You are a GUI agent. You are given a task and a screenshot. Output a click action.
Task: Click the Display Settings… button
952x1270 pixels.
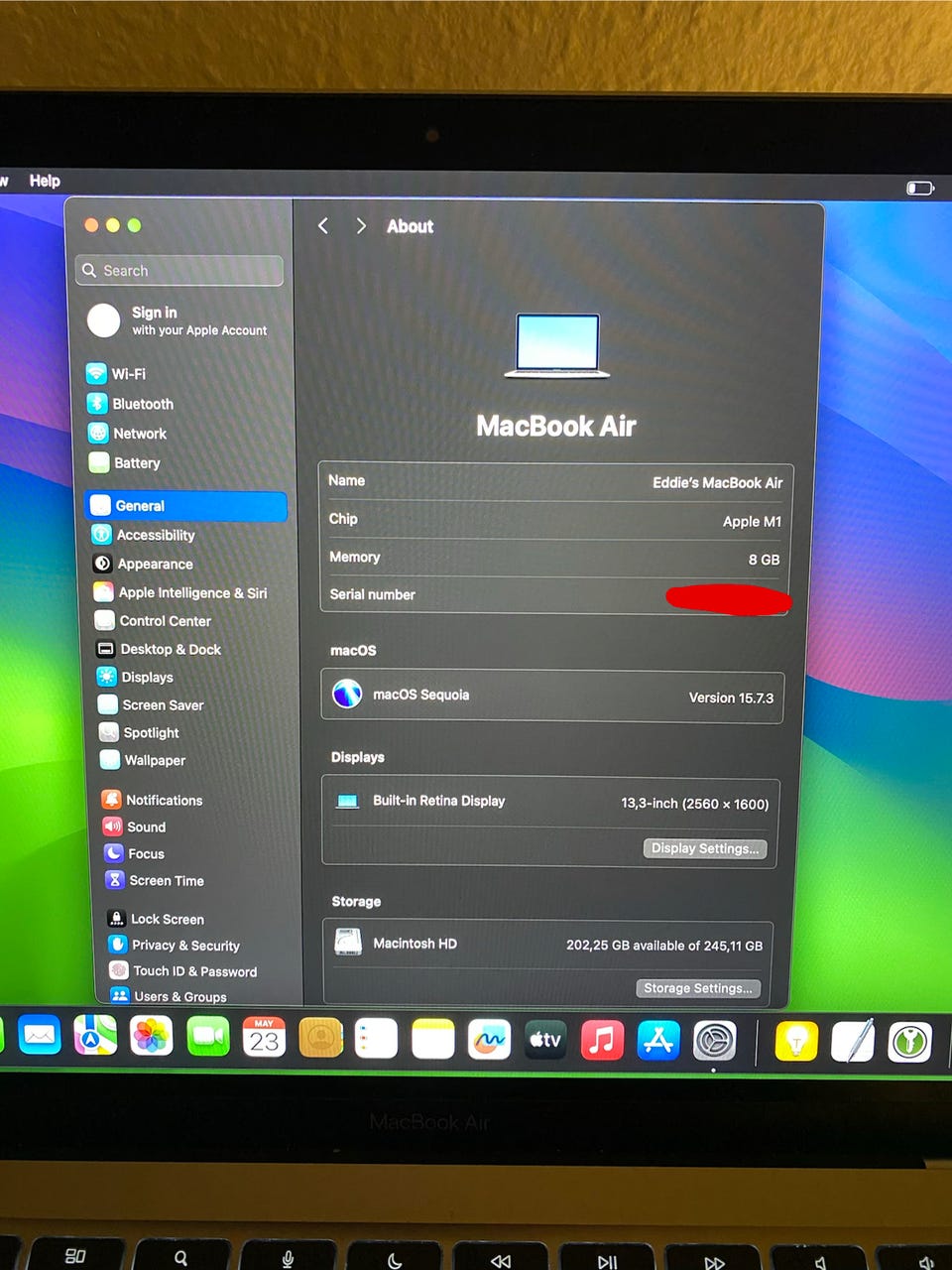[705, 848]
